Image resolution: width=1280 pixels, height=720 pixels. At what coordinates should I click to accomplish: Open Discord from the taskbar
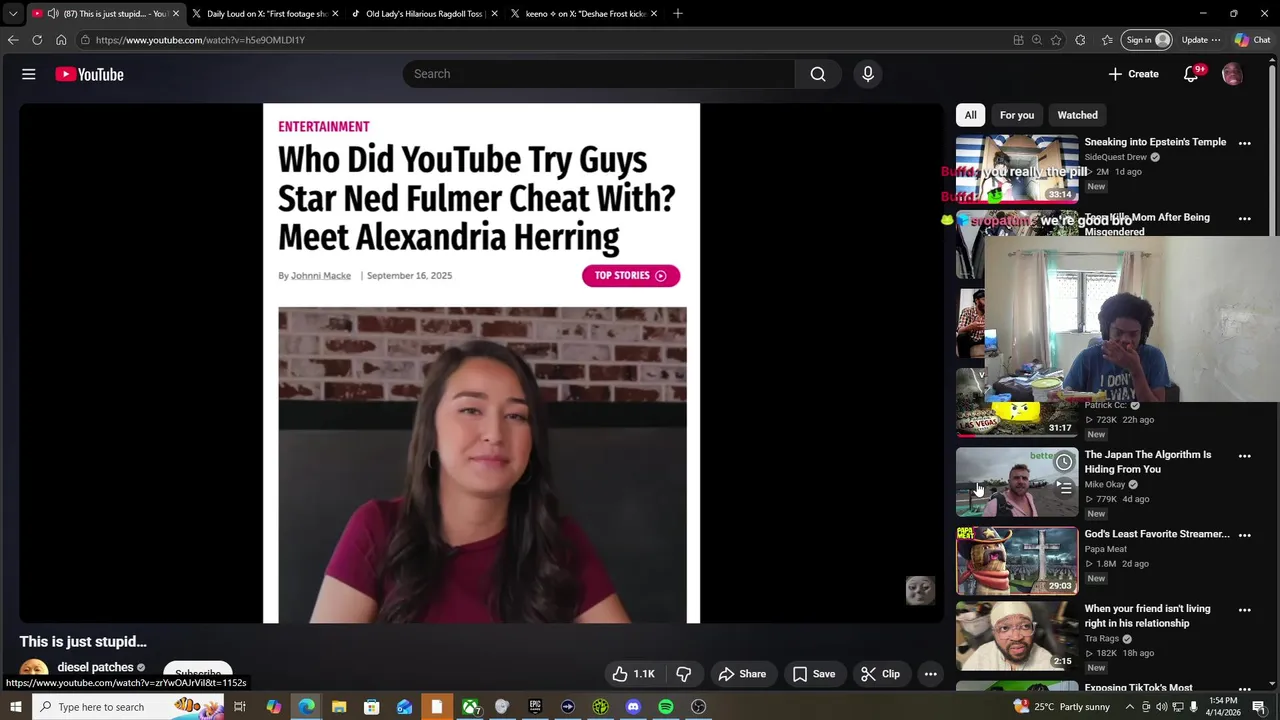[633, 707]
